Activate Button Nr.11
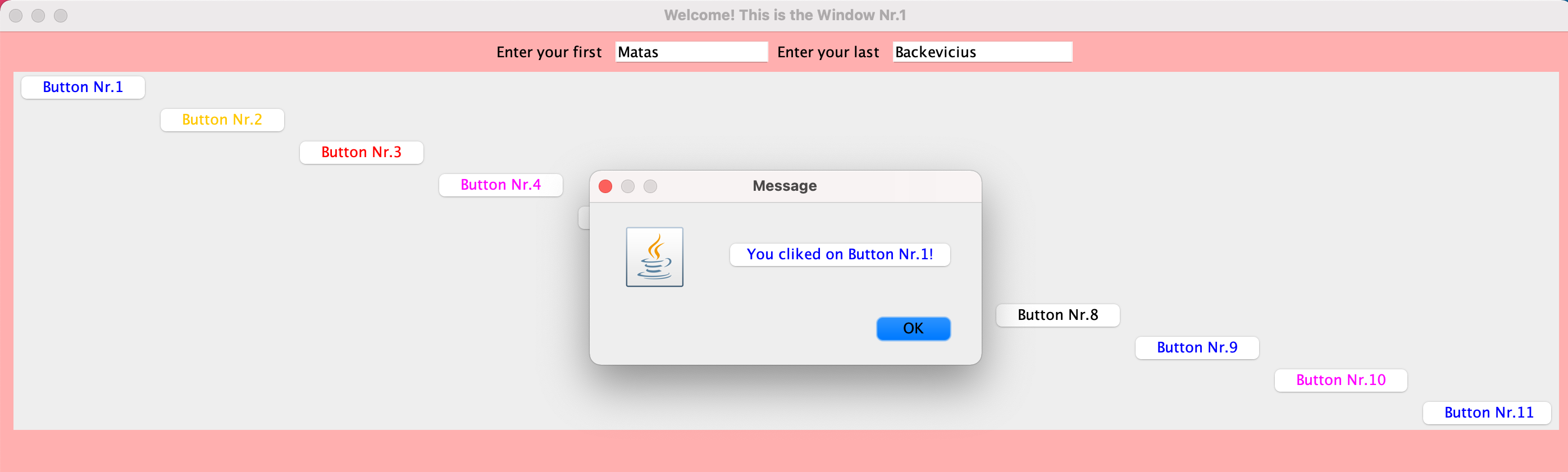The width and height of the screenshot is (1568, 472). 1489,413
